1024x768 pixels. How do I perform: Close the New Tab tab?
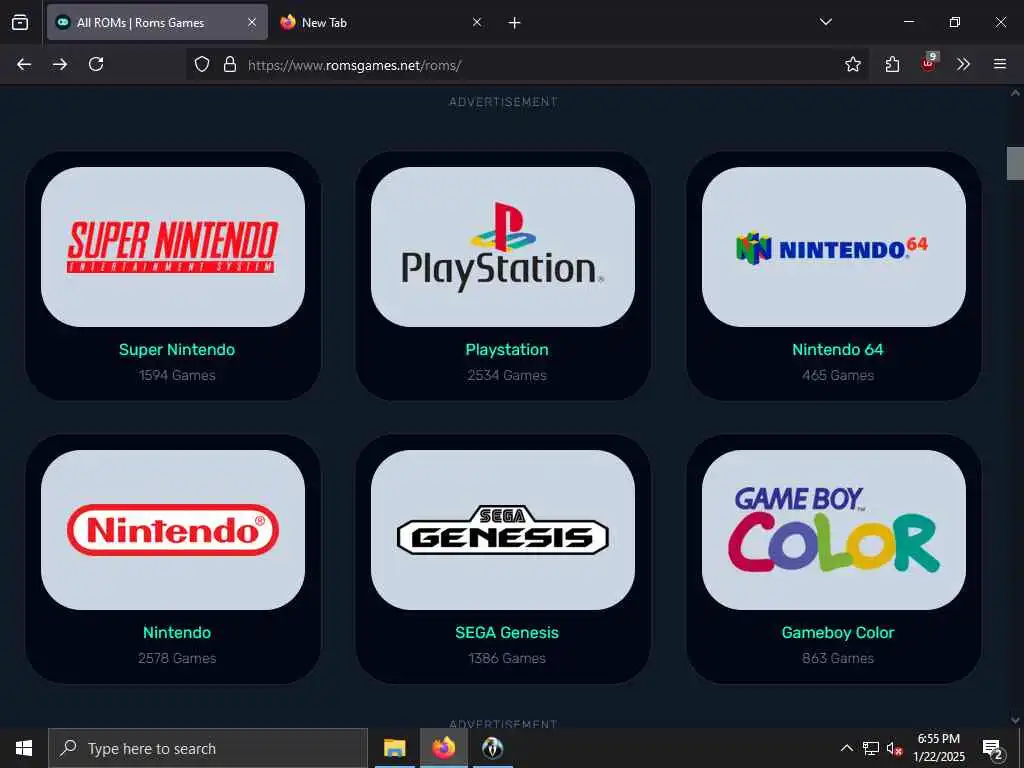point(477,22)
